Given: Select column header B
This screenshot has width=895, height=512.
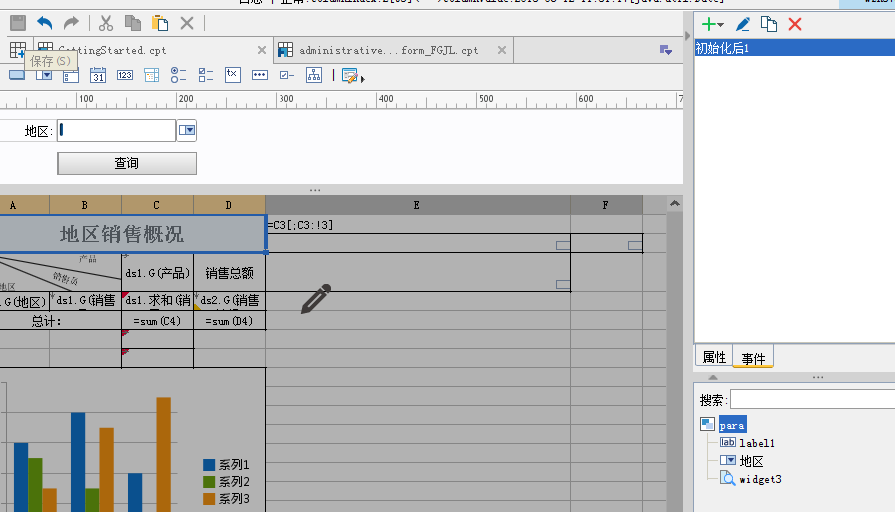Looking at the screenshot, I should [85, 205].
